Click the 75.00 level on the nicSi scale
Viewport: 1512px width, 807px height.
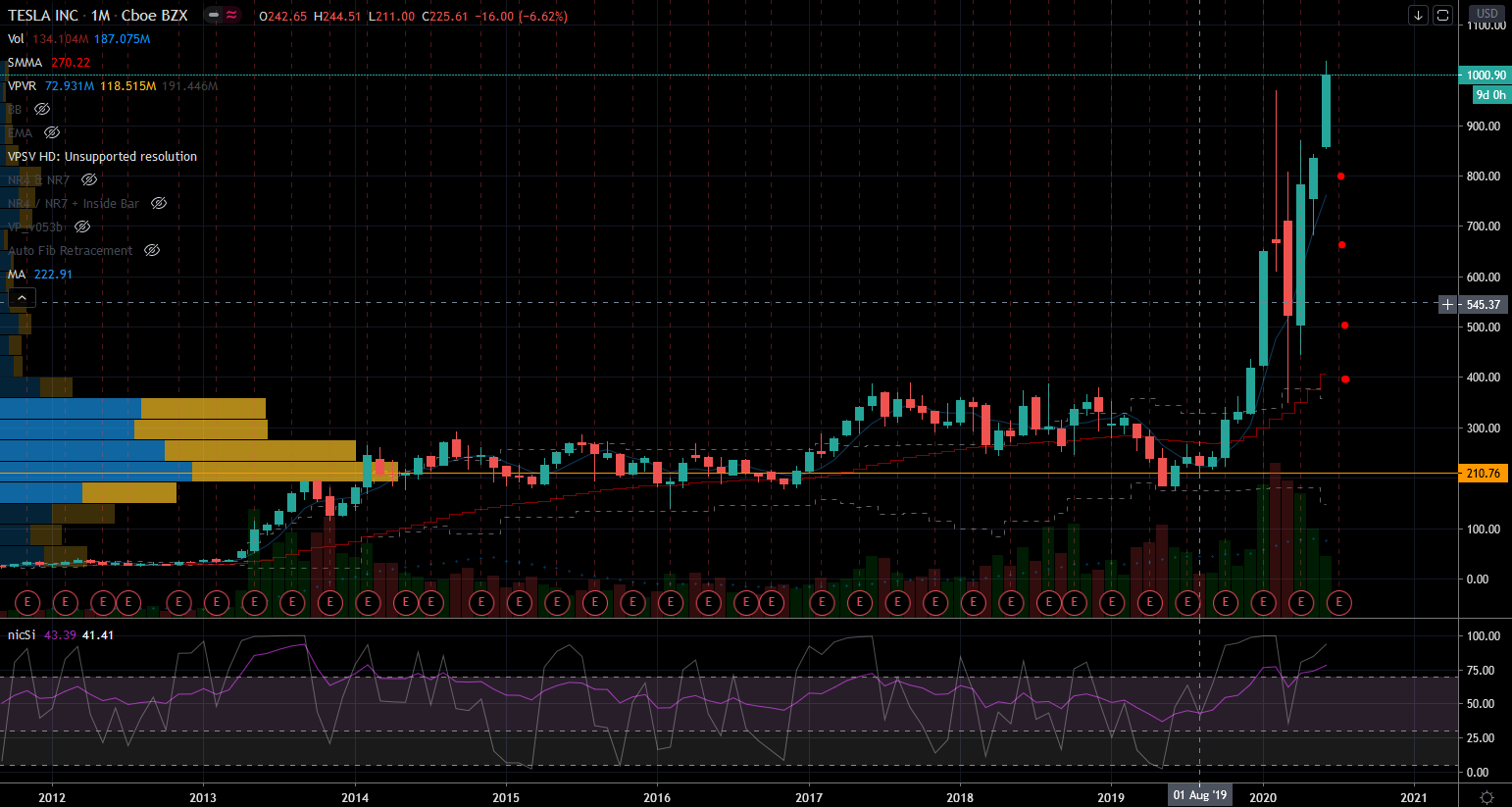1482,670
